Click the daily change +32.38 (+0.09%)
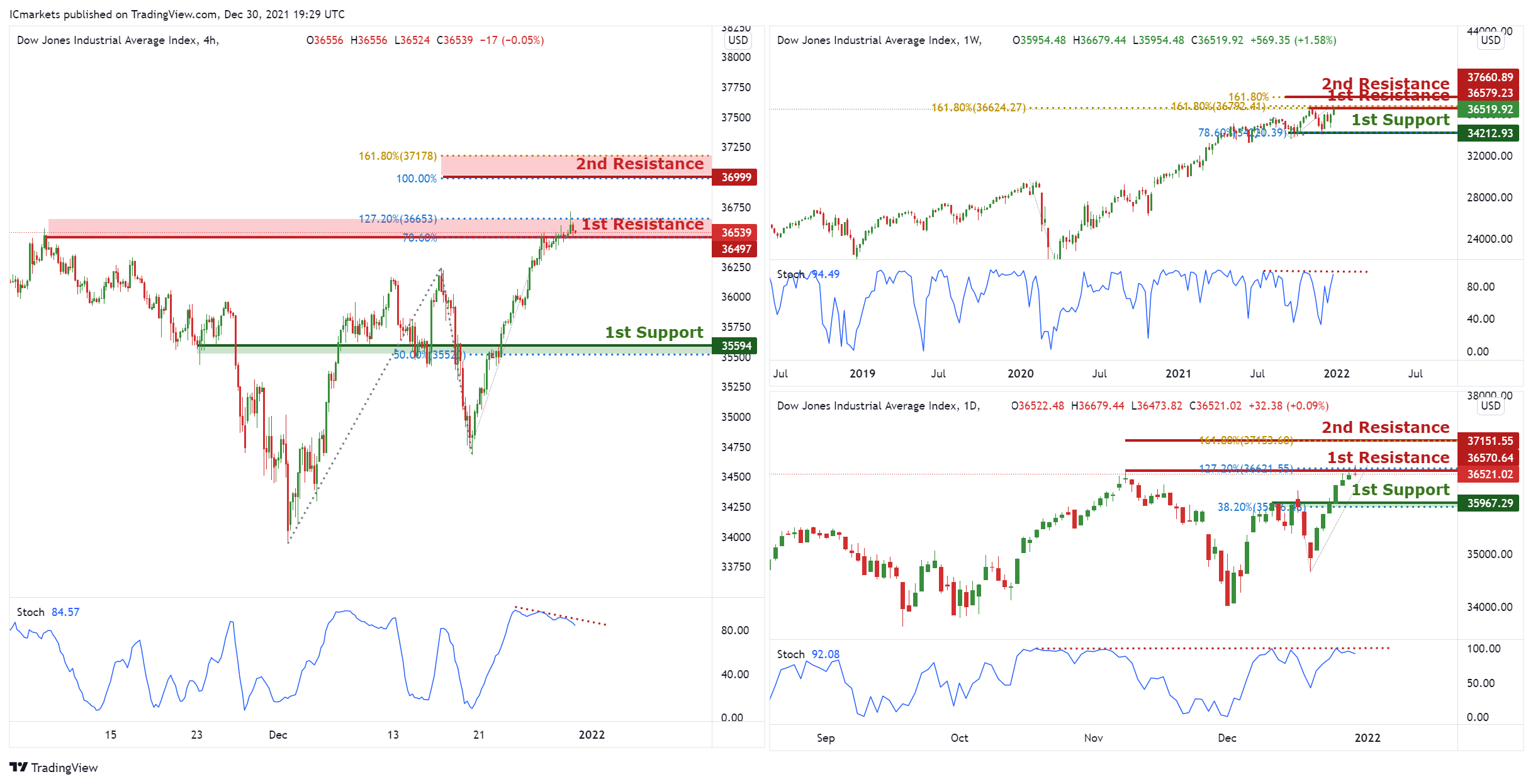 (x=1288, y=406)
